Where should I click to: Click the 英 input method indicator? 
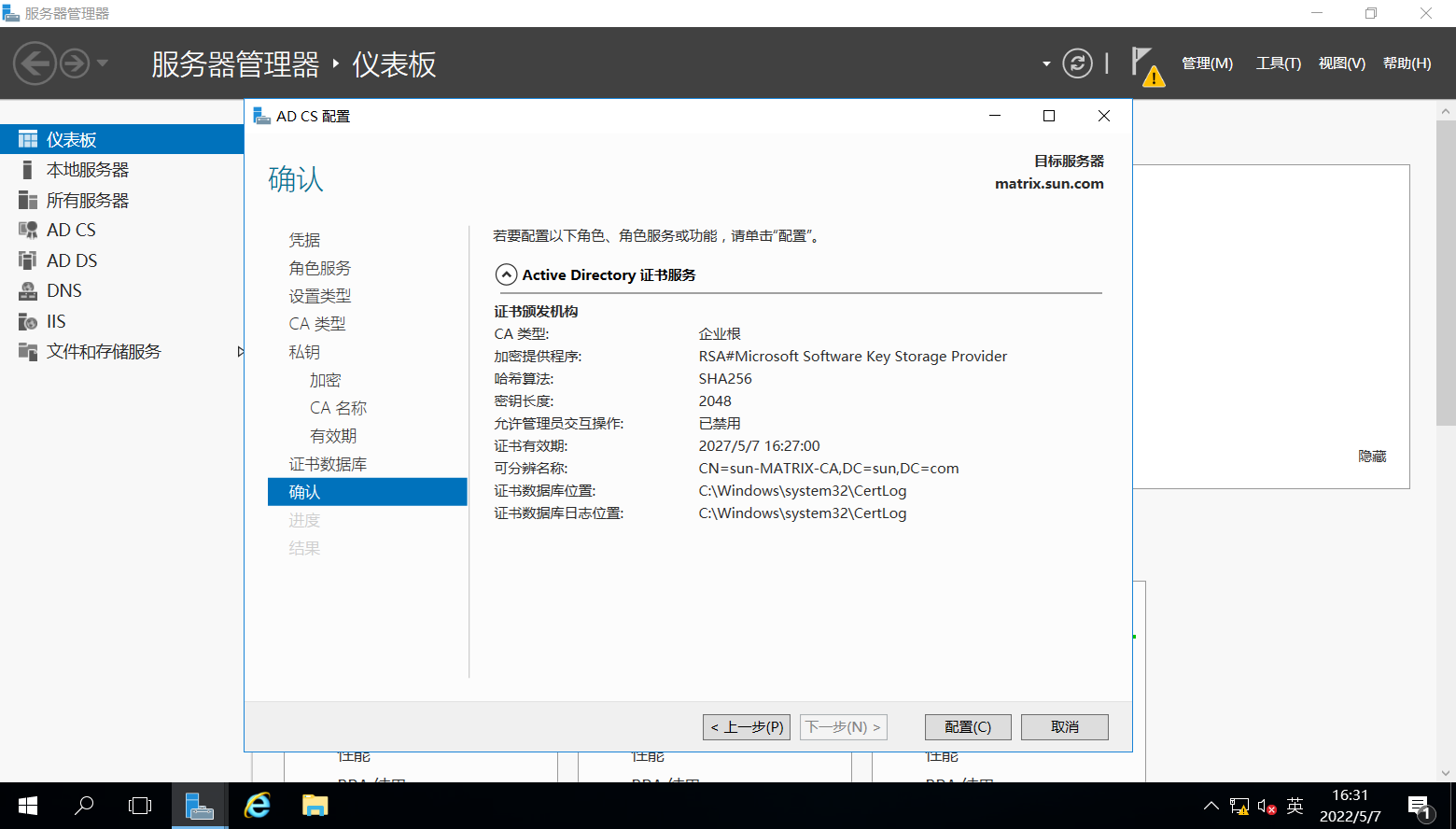(1295, 806)
